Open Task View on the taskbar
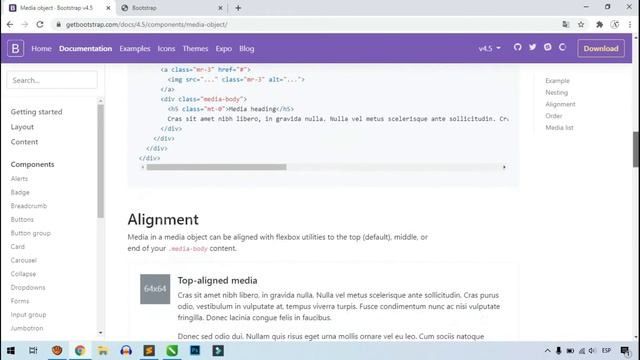640x360 pixels. tap(33, 351)
